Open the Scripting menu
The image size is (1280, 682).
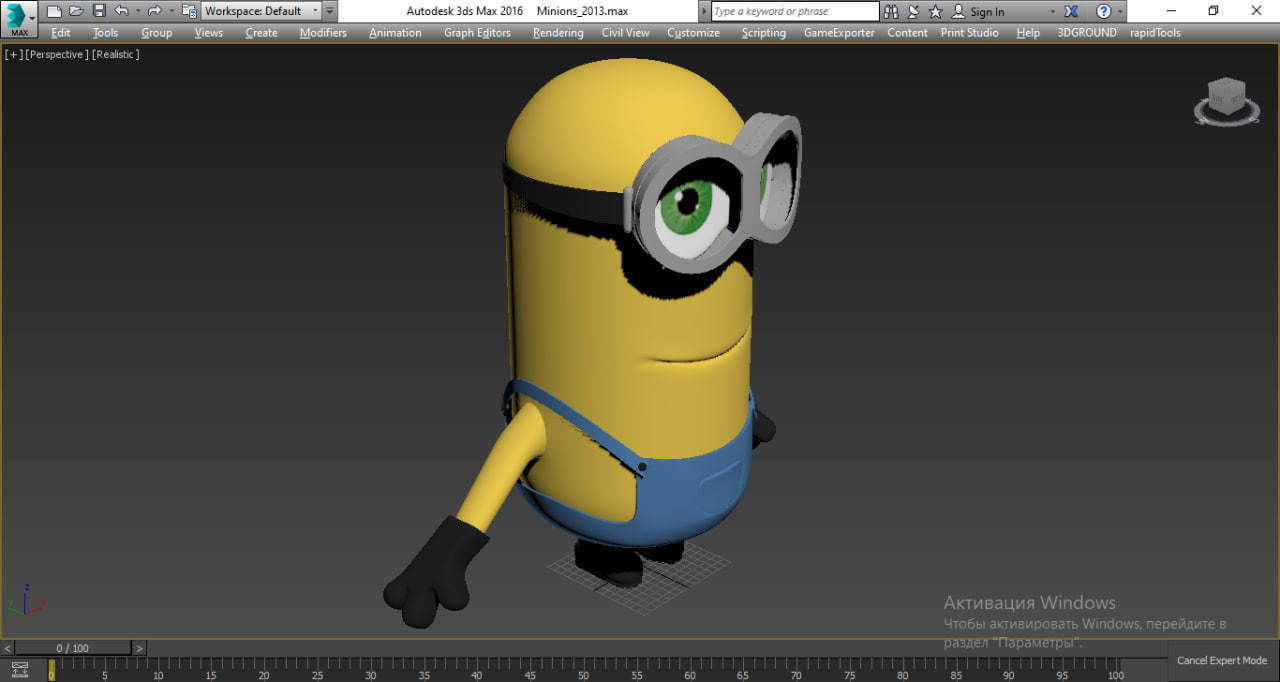click(764, 32)
